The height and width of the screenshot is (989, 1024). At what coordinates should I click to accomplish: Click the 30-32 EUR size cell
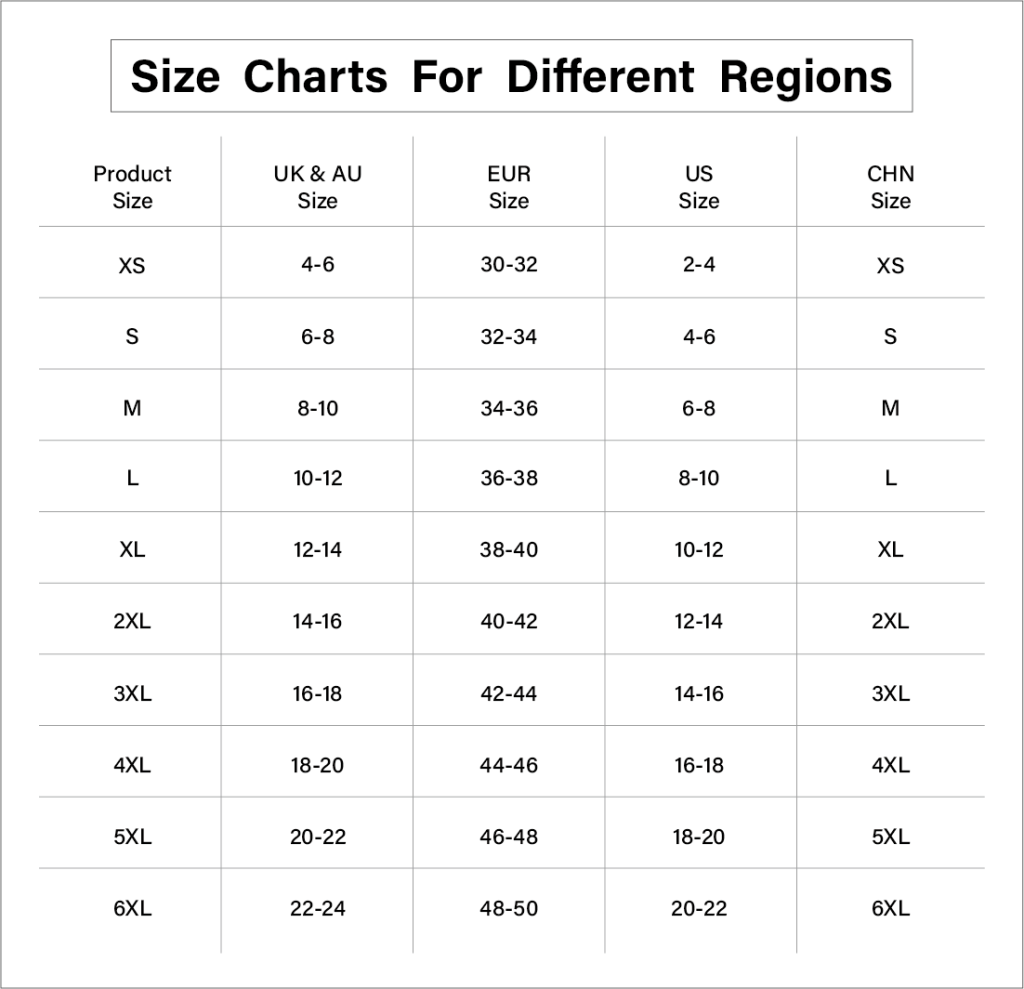click(x=509, y=265)
